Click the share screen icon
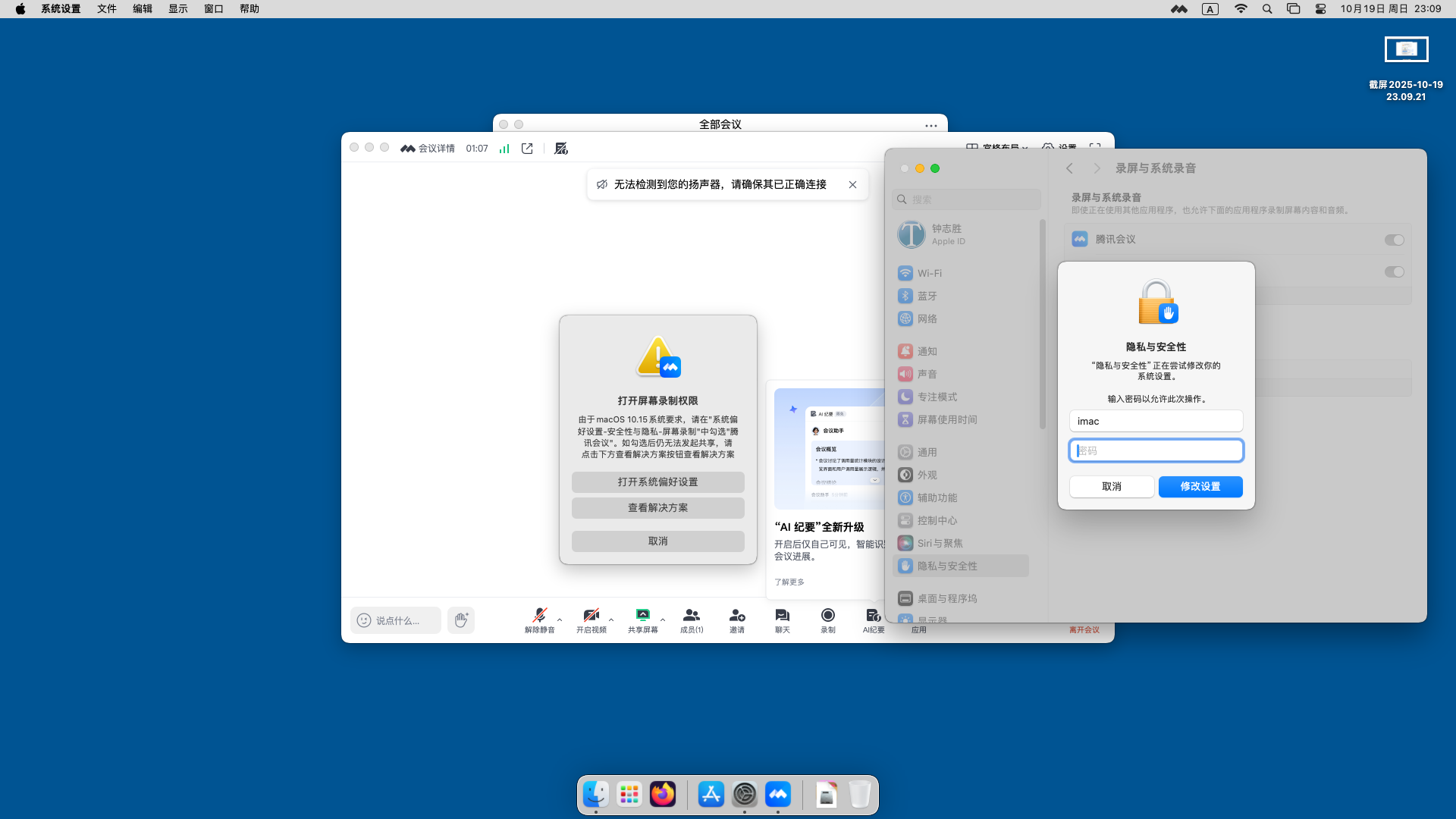 pos(642,615)
